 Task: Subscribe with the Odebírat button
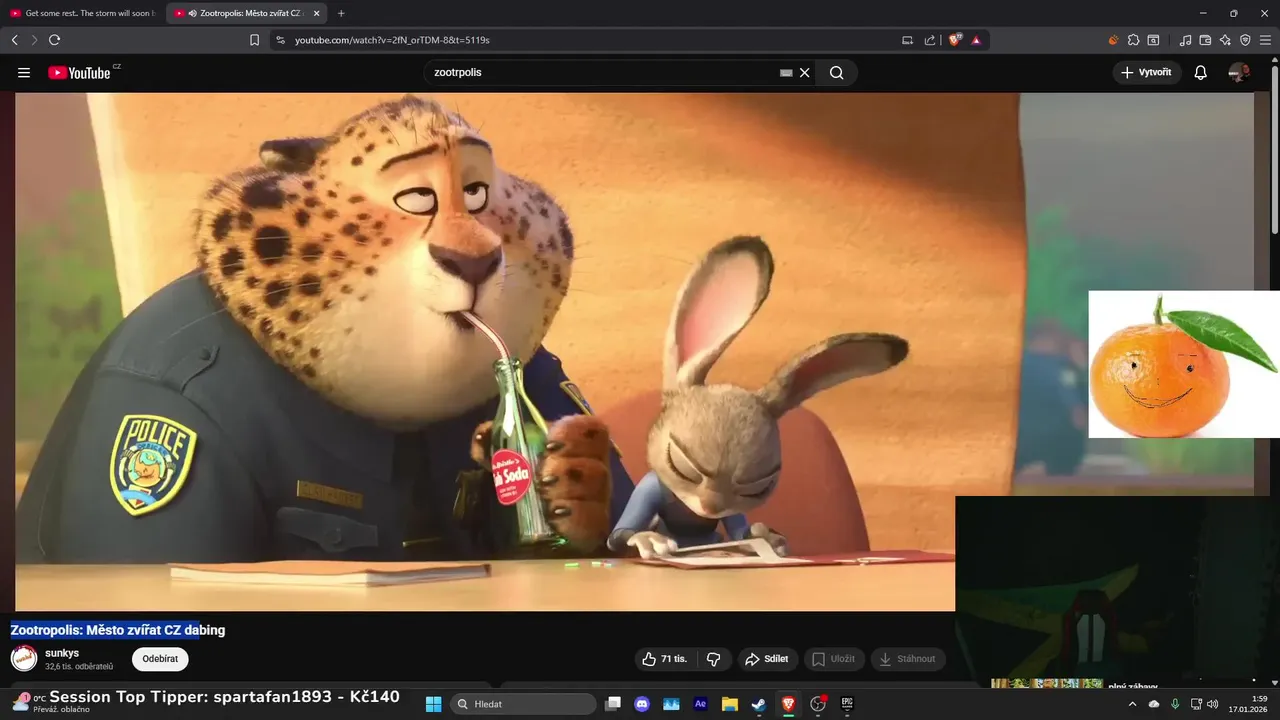(160, 659)
